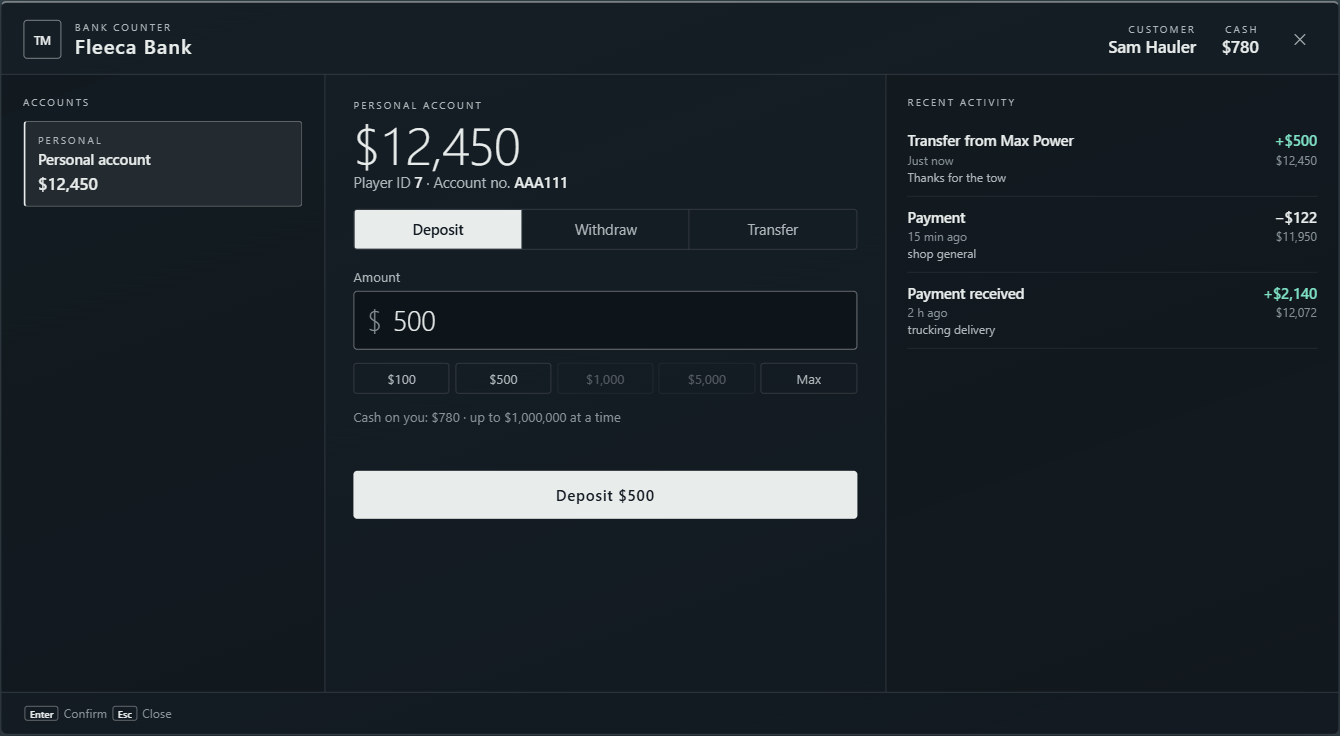Click the '15 min ago' timestamp
This screenshot has width=1340, height=736.
pos(937,237)
